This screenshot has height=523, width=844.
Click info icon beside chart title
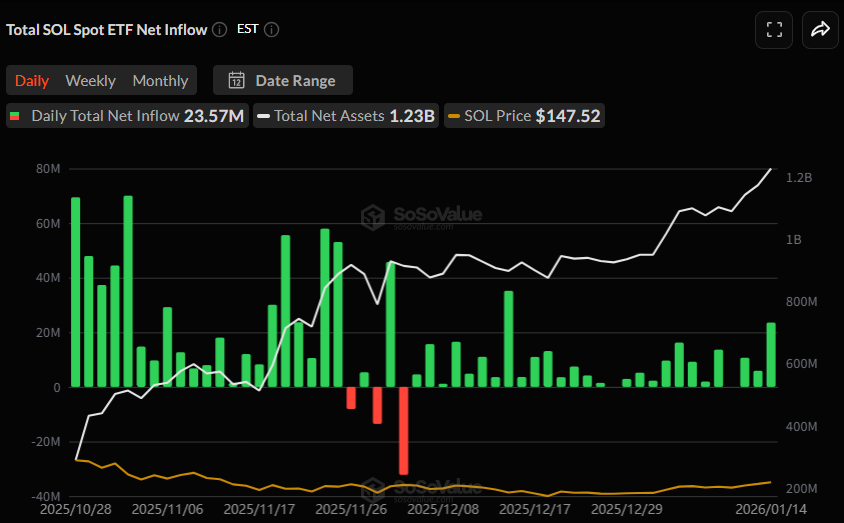click(220, 30)
